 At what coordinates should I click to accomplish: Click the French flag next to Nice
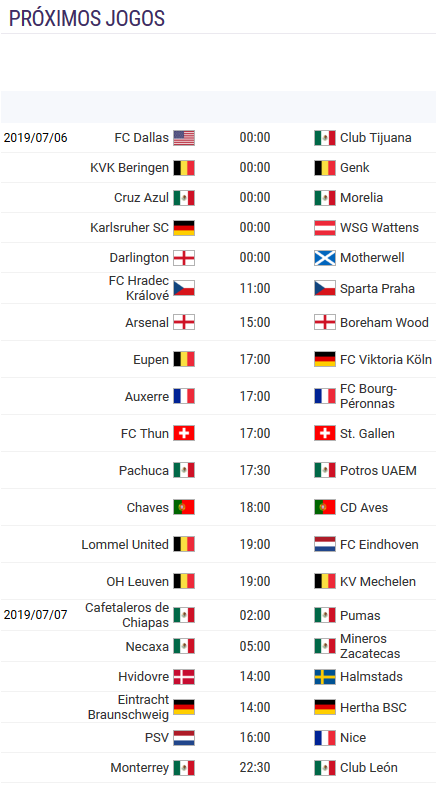click(324, 738)
